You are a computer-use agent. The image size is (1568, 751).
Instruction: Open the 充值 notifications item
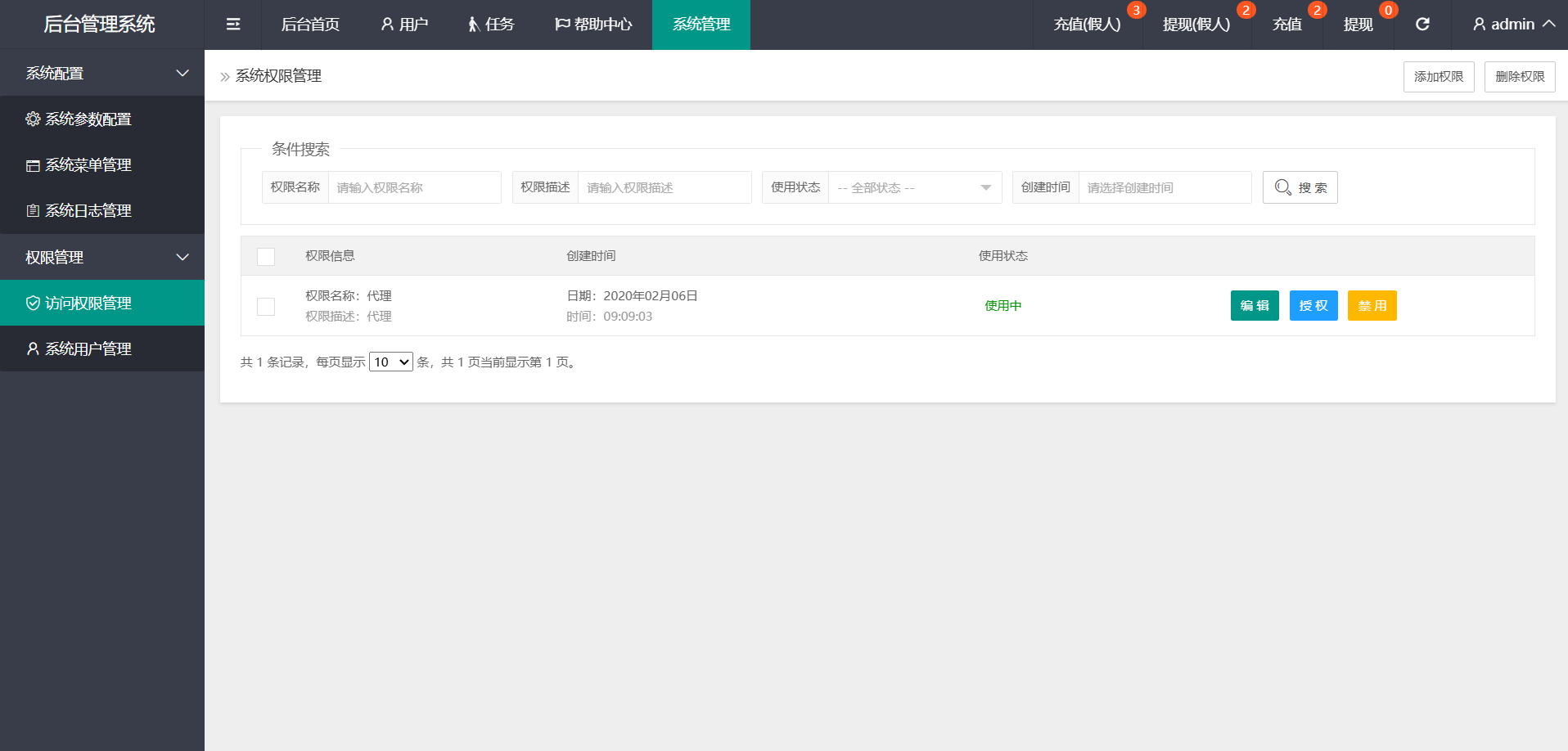[x=1287, y=25]
